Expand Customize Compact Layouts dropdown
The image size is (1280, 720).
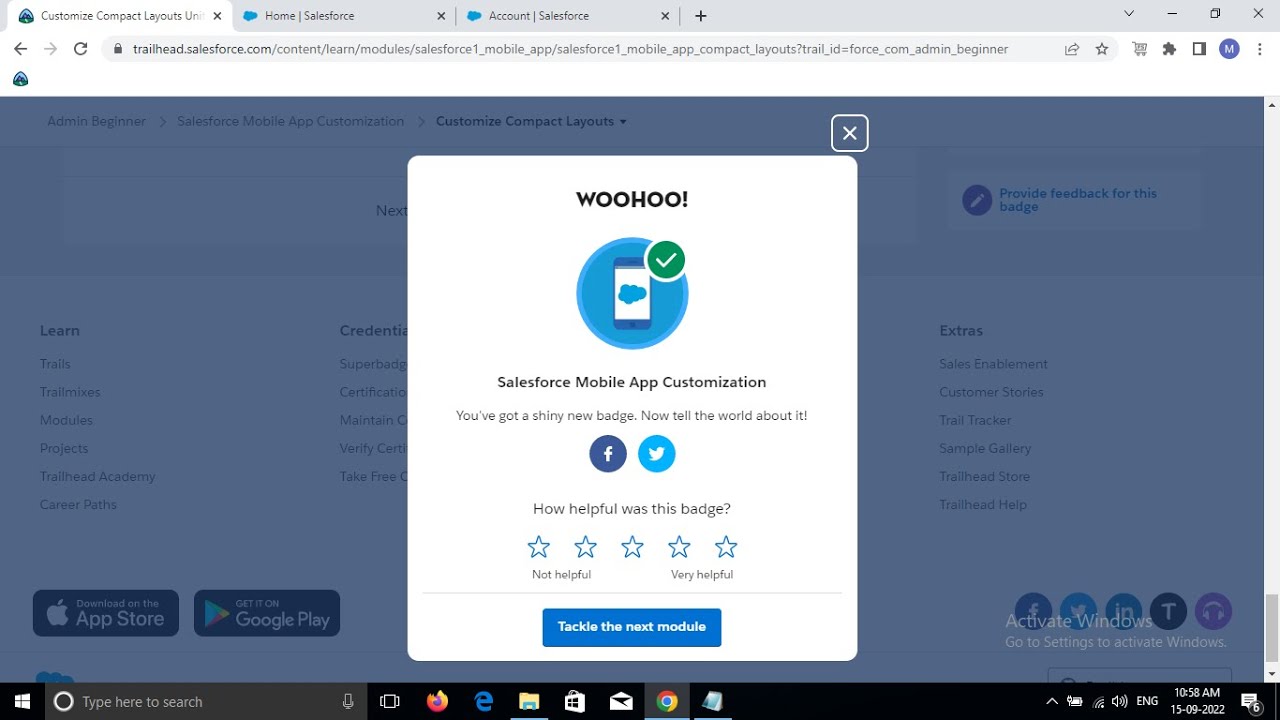tap(531, 121)
